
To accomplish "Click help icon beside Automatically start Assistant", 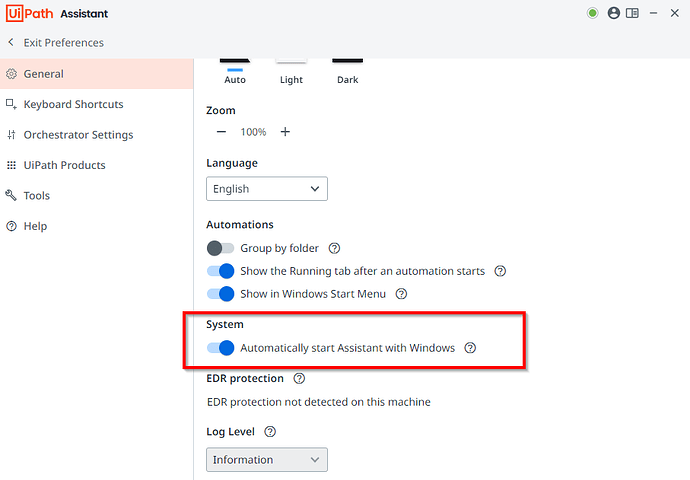I will click(x=470, y=348).
